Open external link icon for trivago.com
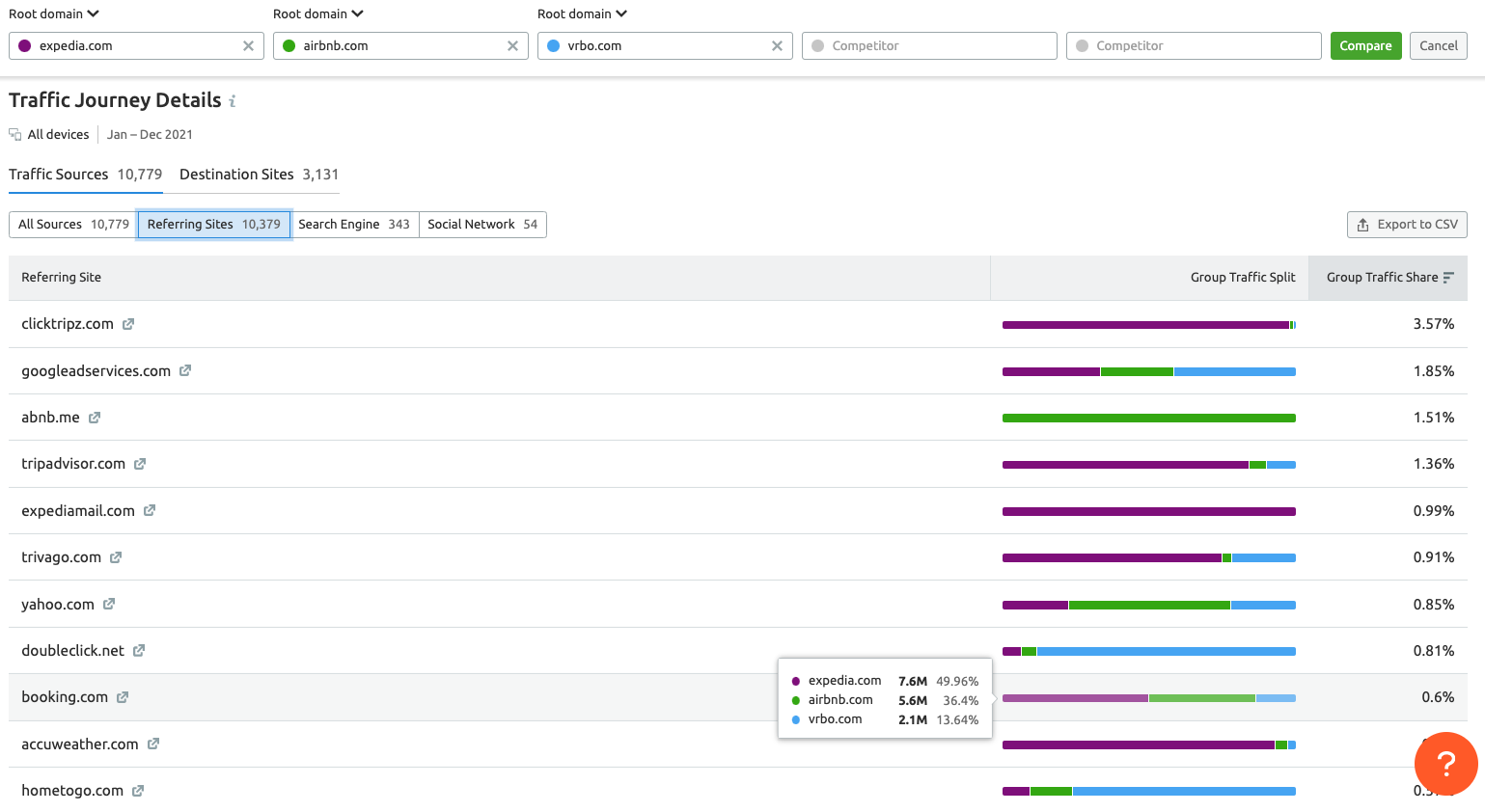This screenshot has height=812, width=1485. point(116,557)
